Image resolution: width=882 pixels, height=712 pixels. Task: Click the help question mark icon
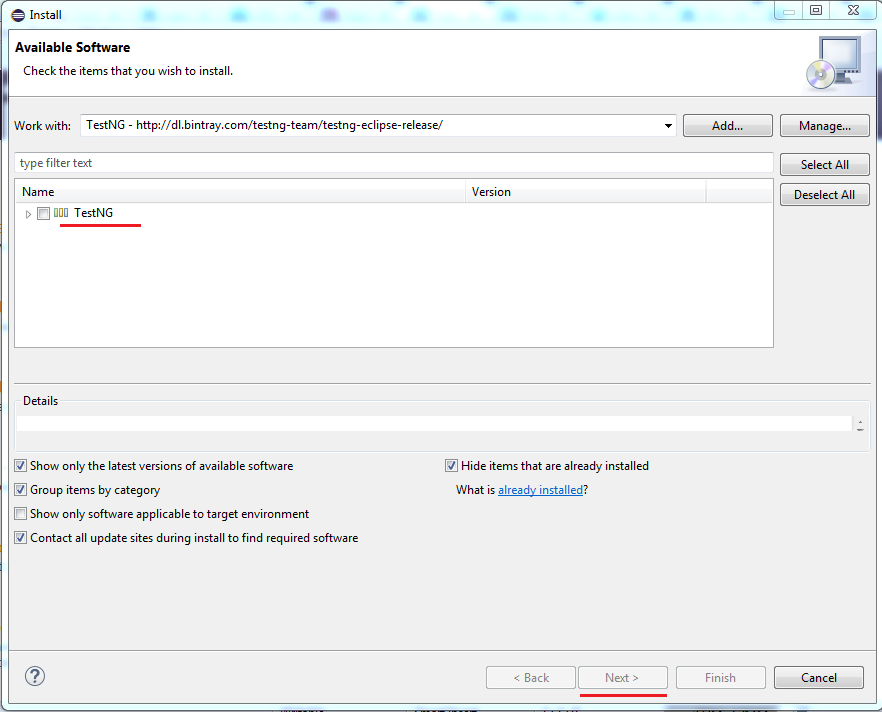coord(35,676)
